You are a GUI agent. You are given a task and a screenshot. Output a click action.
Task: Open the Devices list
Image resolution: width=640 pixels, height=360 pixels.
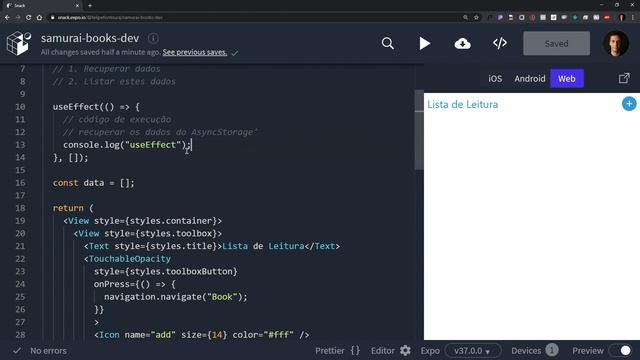tap(534, 351)
